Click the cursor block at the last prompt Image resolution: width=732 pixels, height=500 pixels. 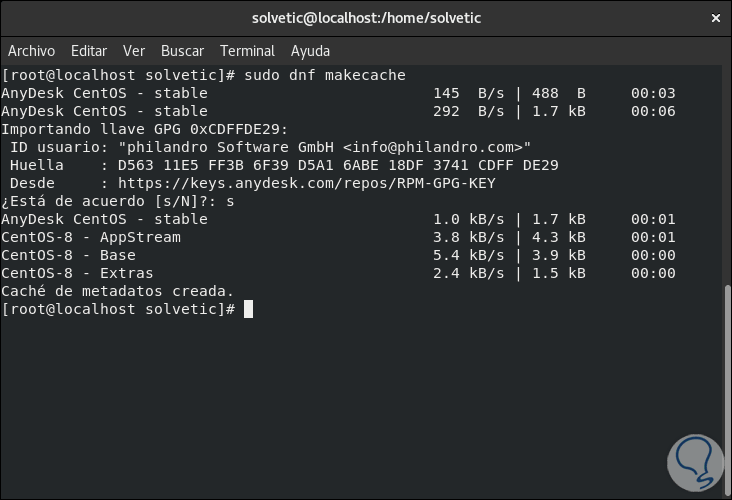[248, 309]
